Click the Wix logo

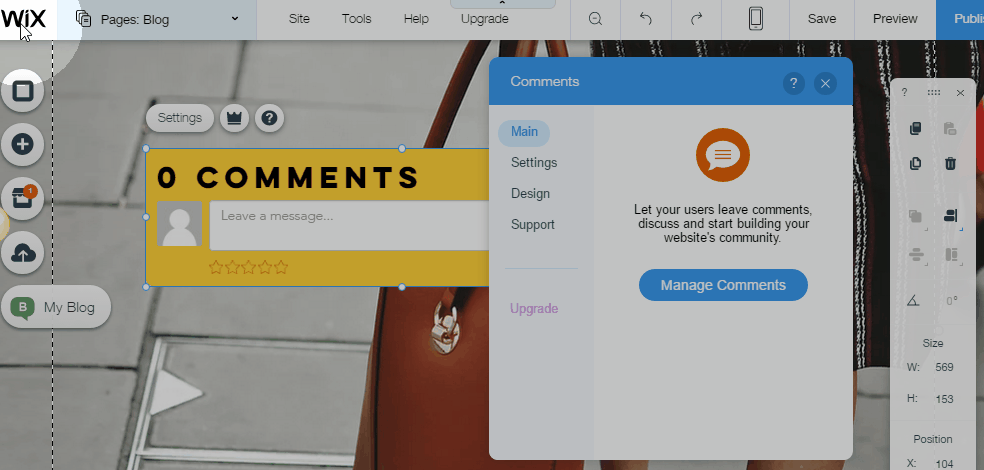pyautogui.click(x=23, y=19)
